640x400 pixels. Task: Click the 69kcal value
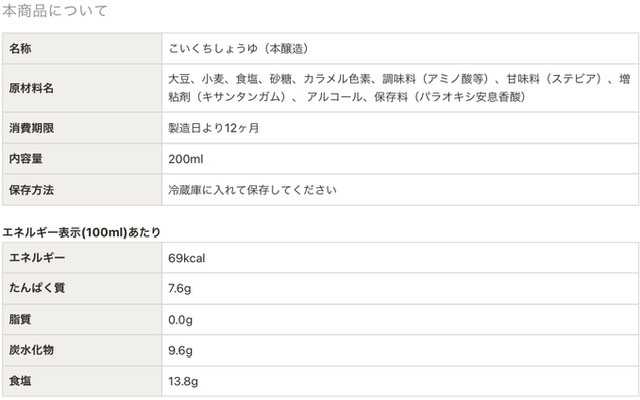[187, 258]
